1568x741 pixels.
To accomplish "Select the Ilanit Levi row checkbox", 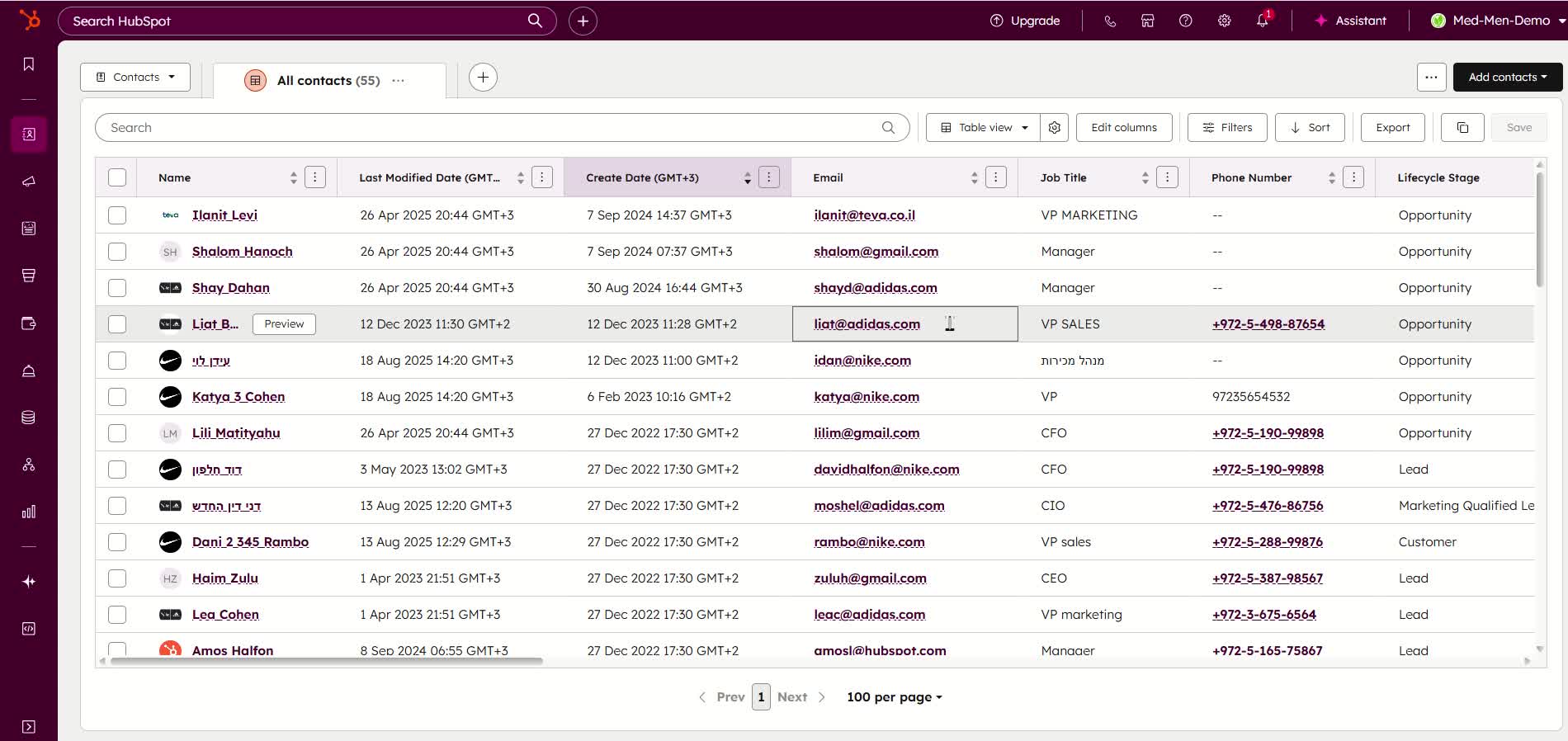I will [x=117, y=215].
